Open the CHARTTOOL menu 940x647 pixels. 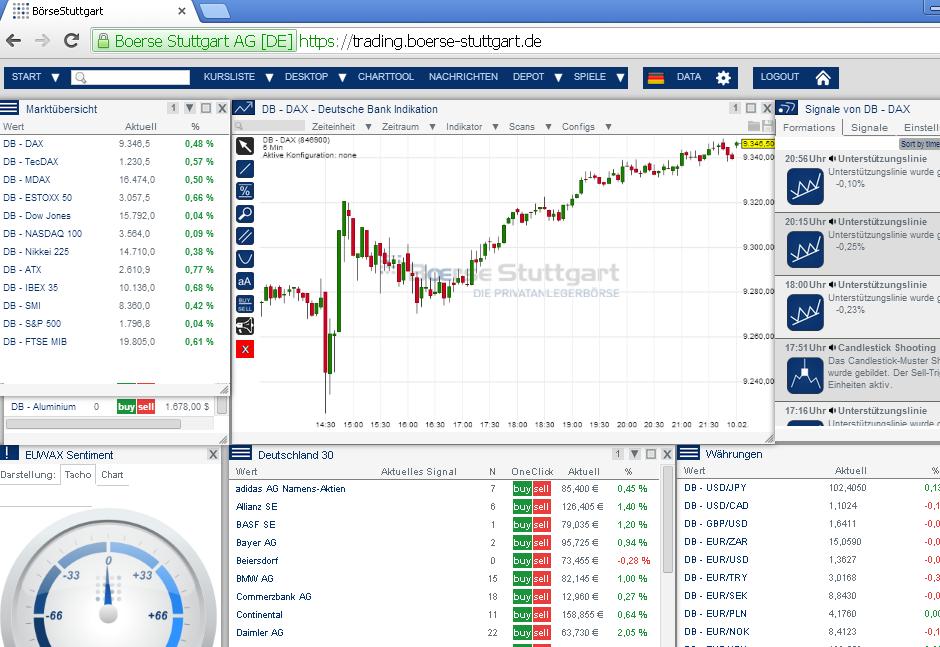(386, 77)
